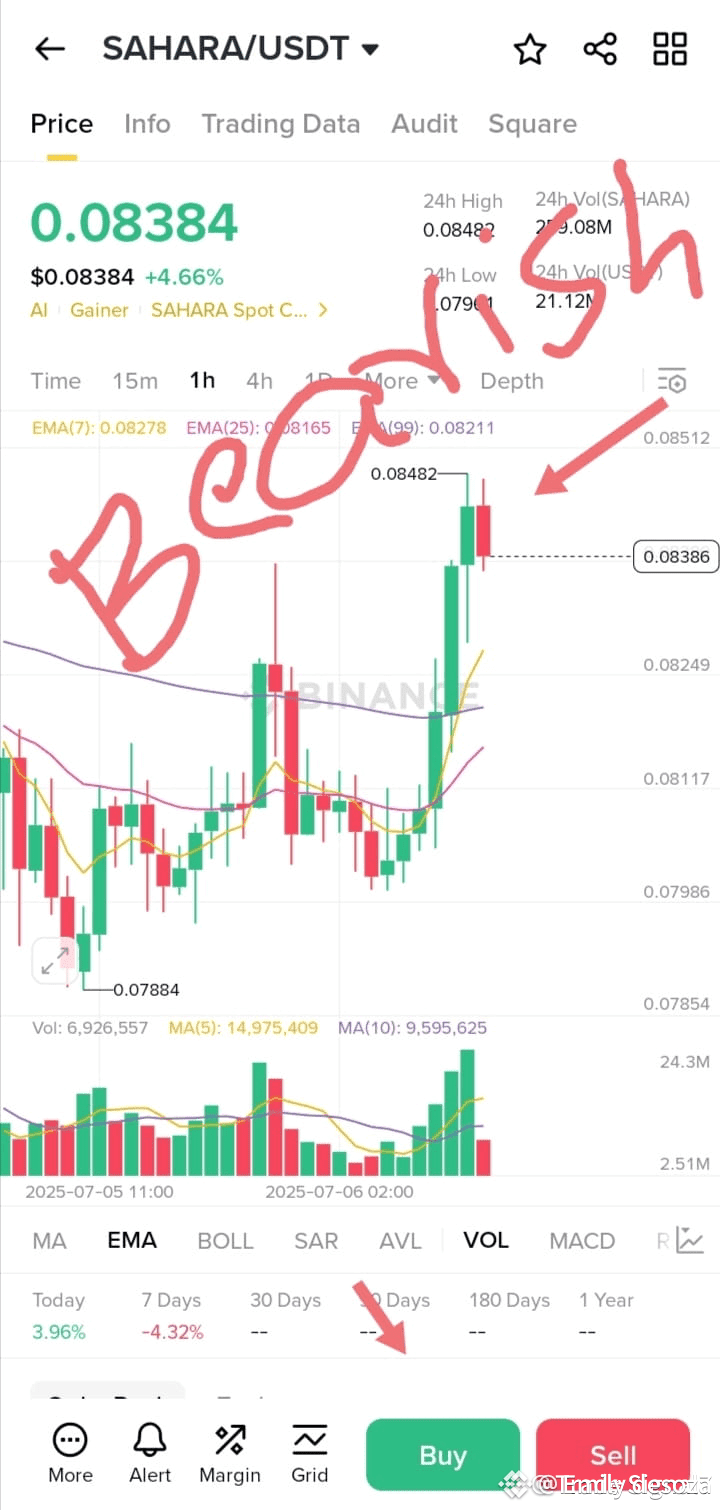Open chart settings icon beside Depth
The image size is (720, 1510).
[x=672, y=381]
